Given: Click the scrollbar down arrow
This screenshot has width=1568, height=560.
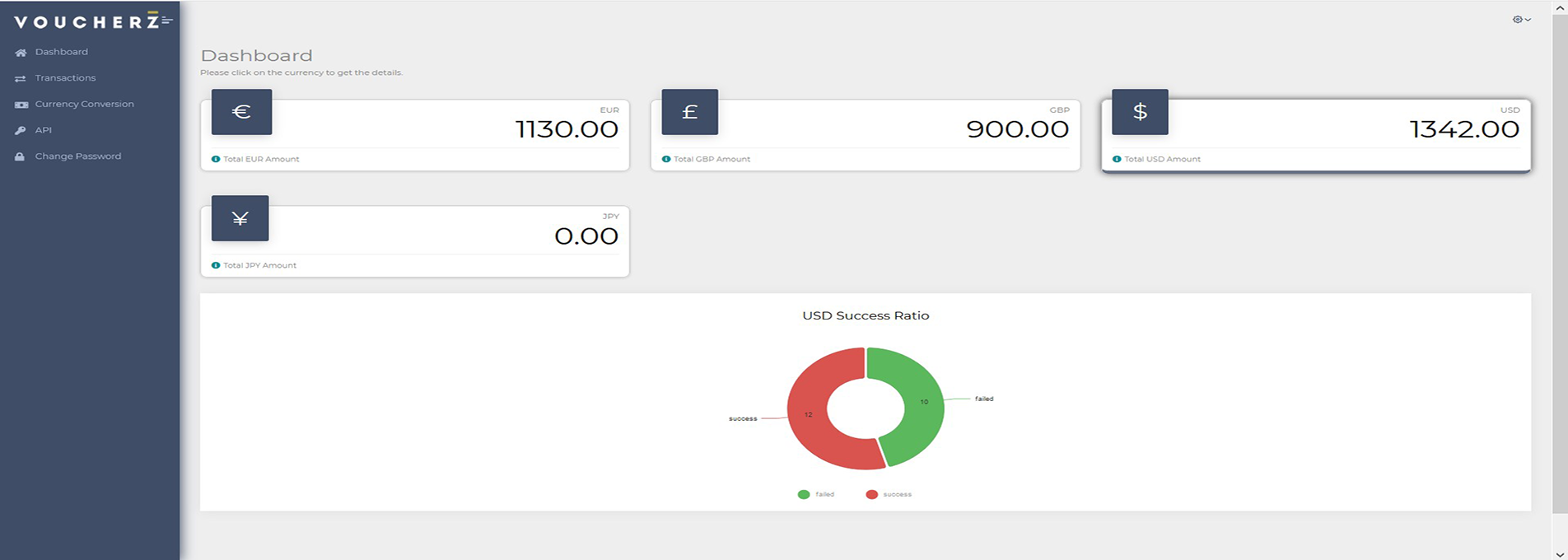Looking at the screenshot, I should coord(1559,553).
